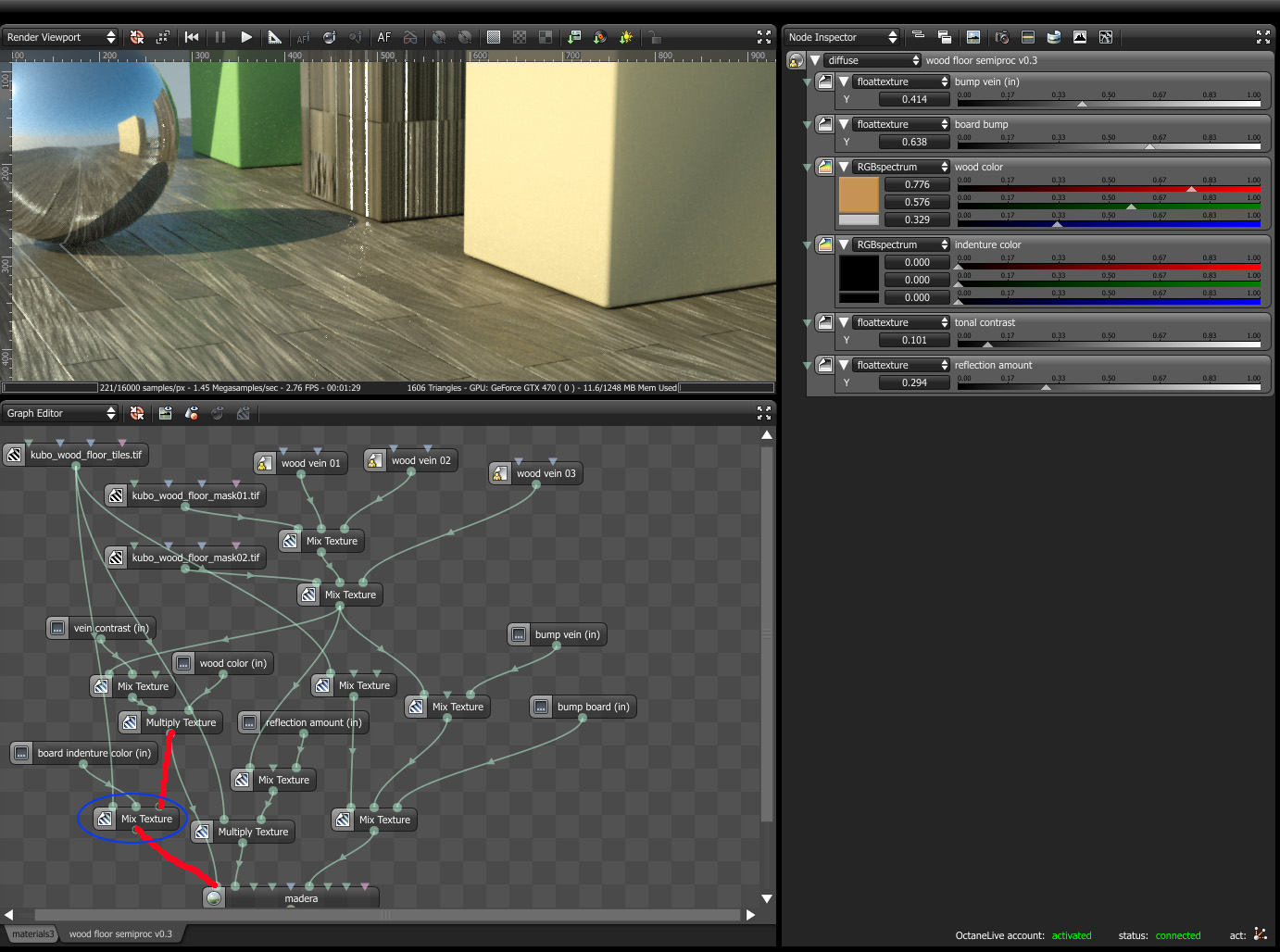Viewport: 1280px width, 952px height.
Task: Click the wood color orange swatch
Action: pos(859,194)
